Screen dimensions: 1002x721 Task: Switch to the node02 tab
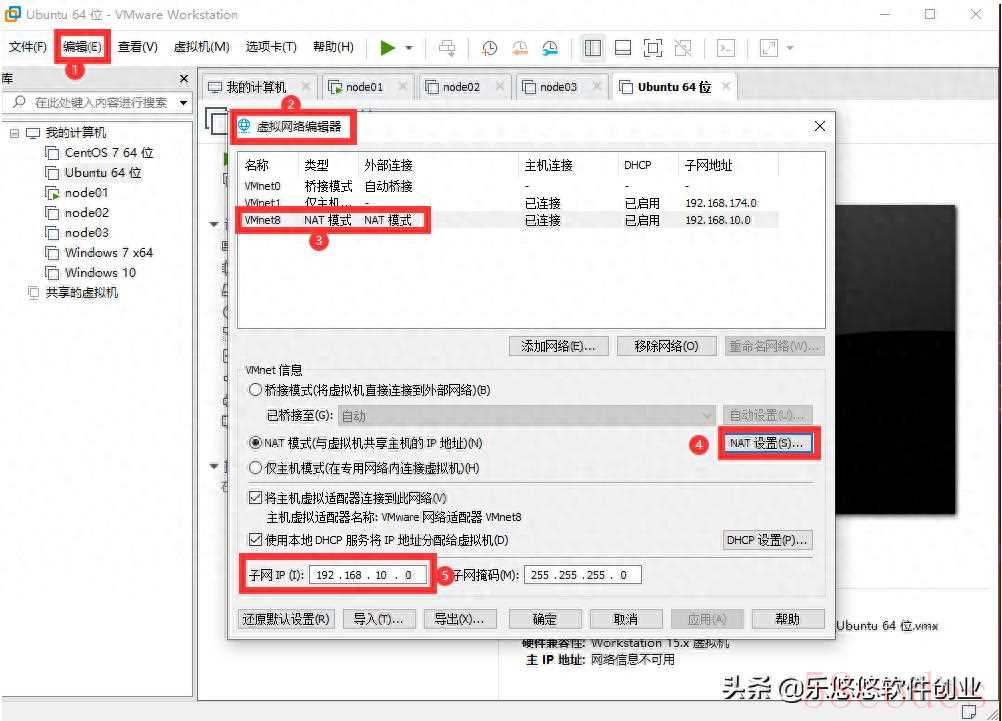click(460, 87)
